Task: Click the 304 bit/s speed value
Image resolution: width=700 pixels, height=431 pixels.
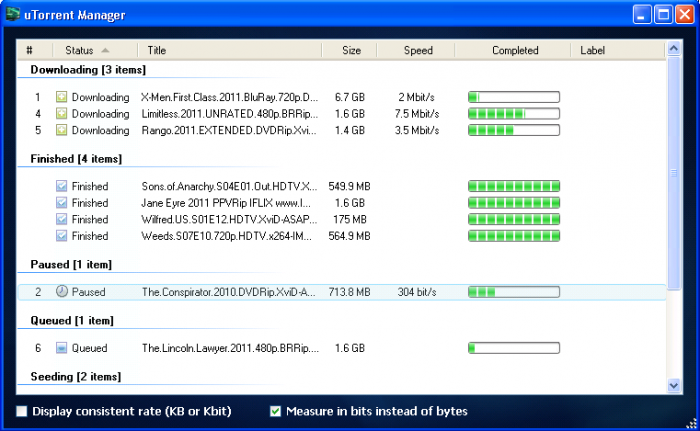Action: point(417,292)
